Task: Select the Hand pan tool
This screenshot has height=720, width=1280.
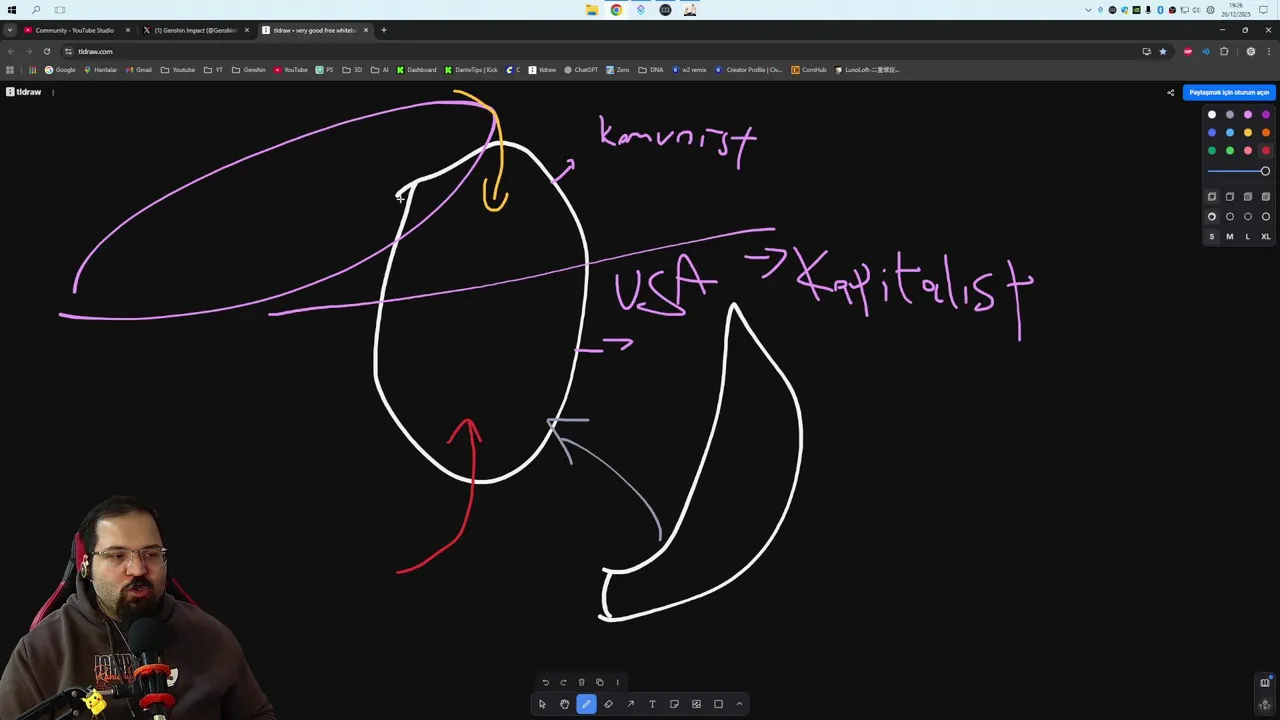Action: [564, 704]
